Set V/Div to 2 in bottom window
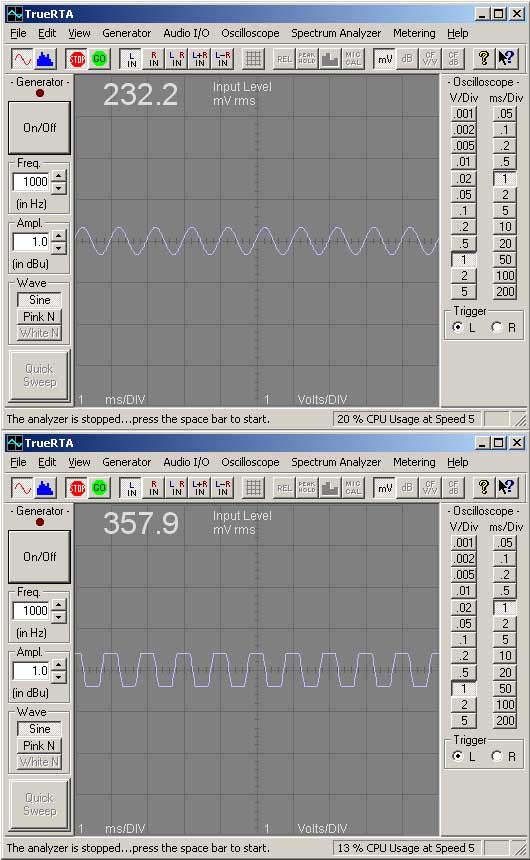This screenshot has width=530, height=860. (464, 705)
